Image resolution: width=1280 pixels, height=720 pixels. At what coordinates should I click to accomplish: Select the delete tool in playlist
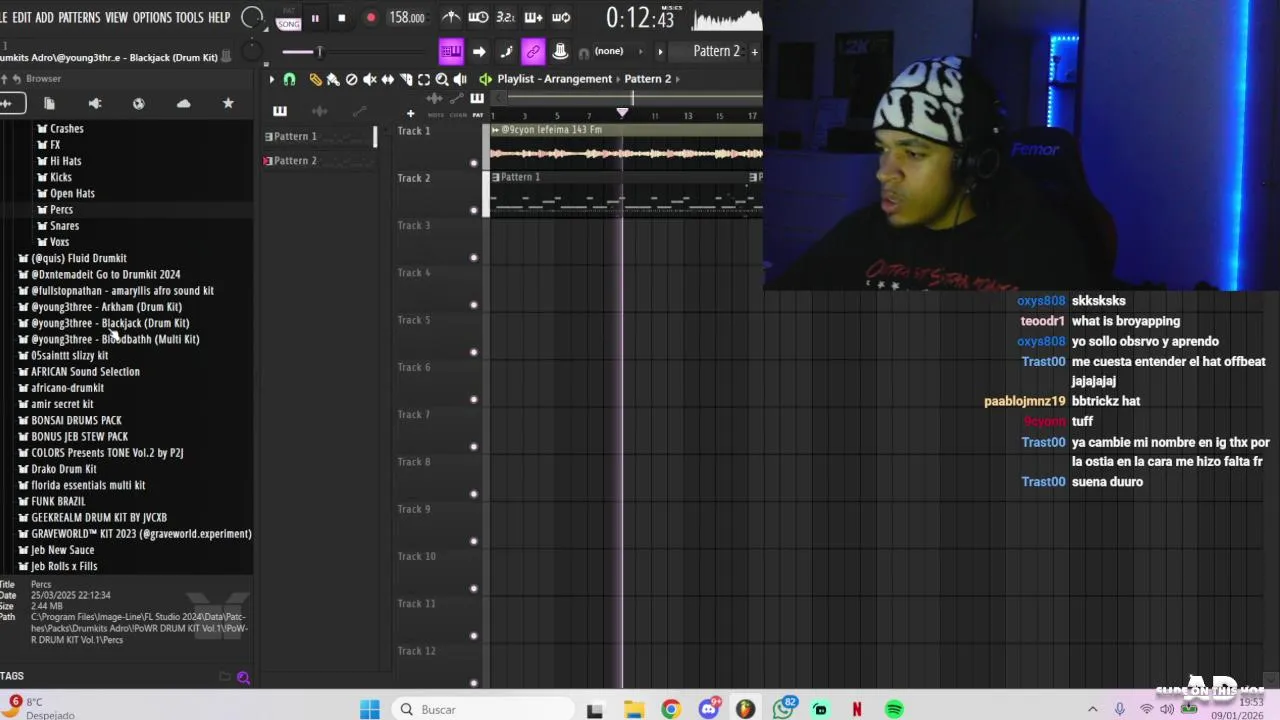coord(351,79)
